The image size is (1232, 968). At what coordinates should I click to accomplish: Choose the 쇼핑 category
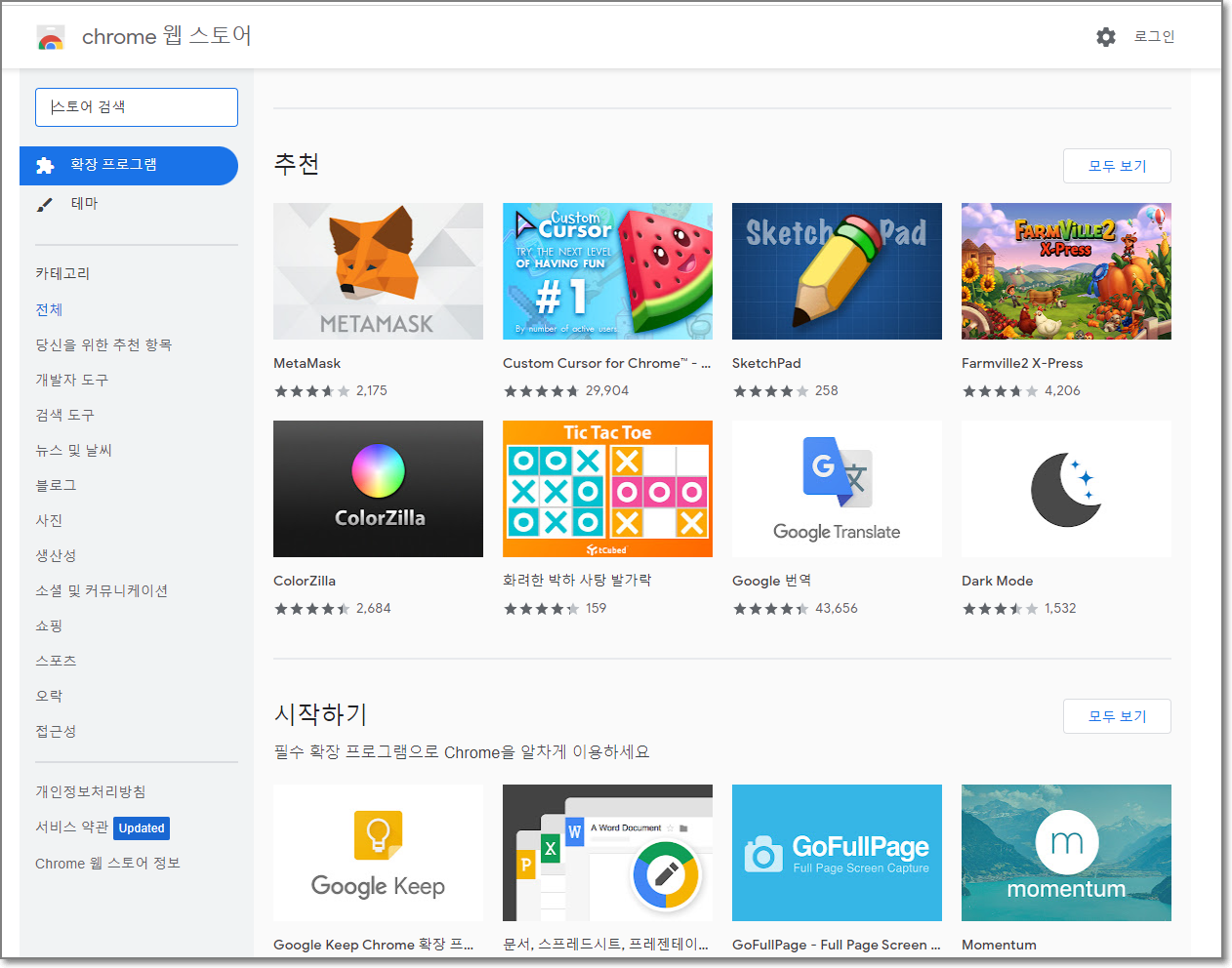[x=49, y=625]
